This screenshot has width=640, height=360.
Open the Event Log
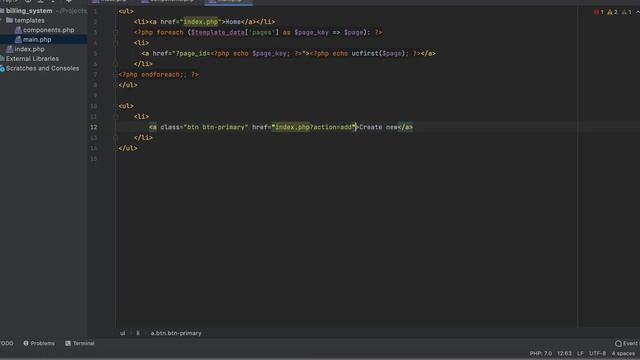[x=627, y=343]
